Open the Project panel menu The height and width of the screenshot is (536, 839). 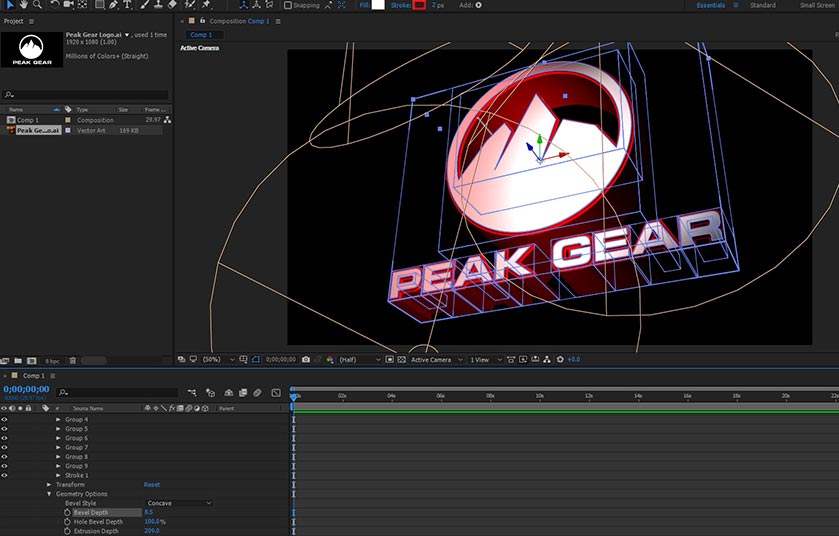coord(31,21)
